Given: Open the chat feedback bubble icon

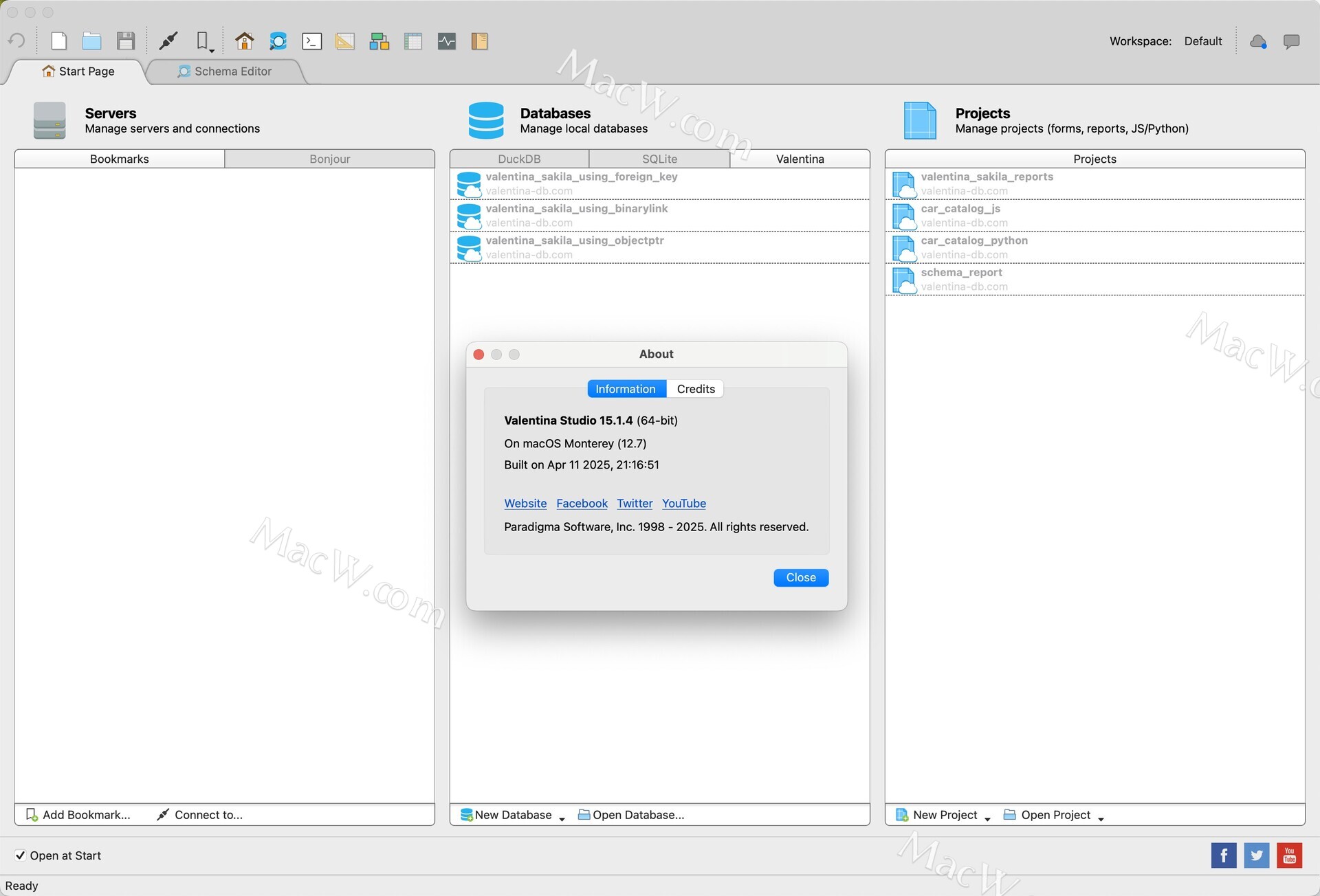Looking at the screenshot, I should coord(1292,41).
